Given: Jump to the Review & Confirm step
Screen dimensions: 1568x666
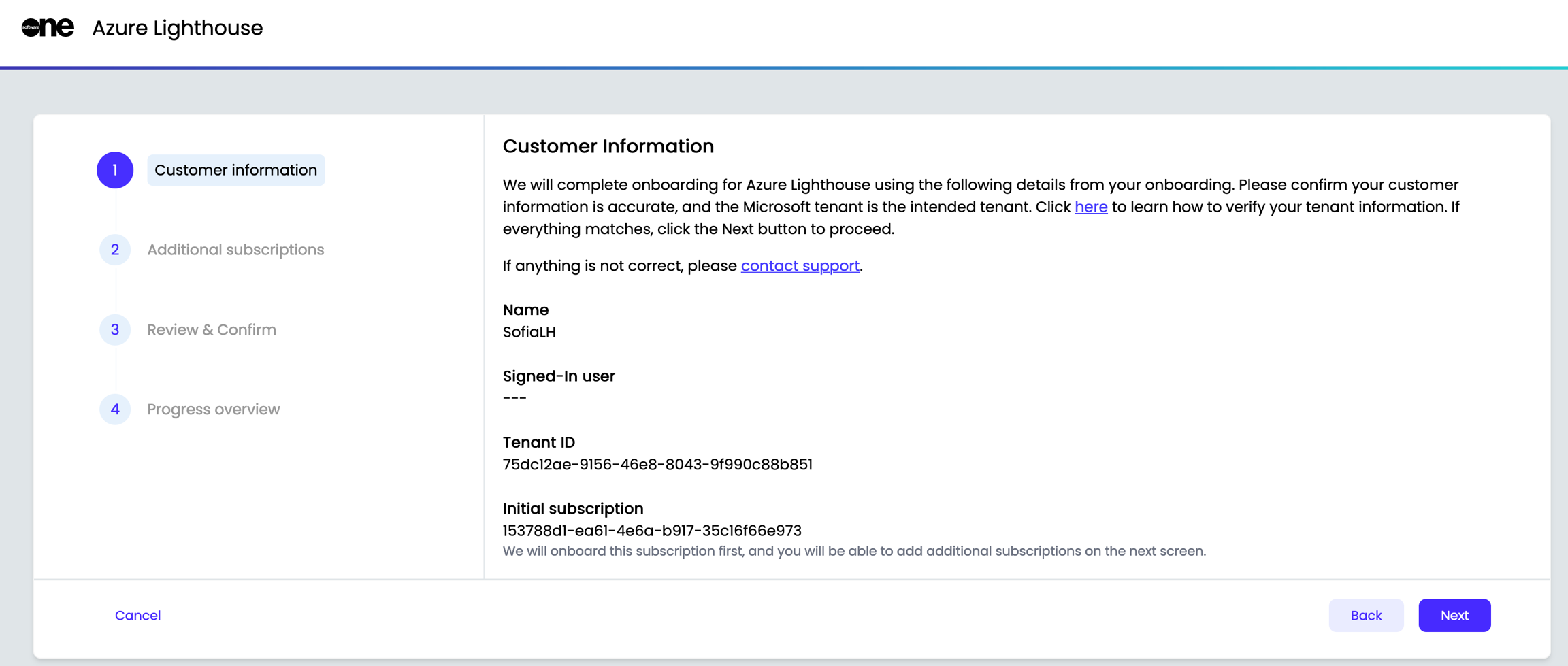Looking at the screenshot, I should pos(212,329).
